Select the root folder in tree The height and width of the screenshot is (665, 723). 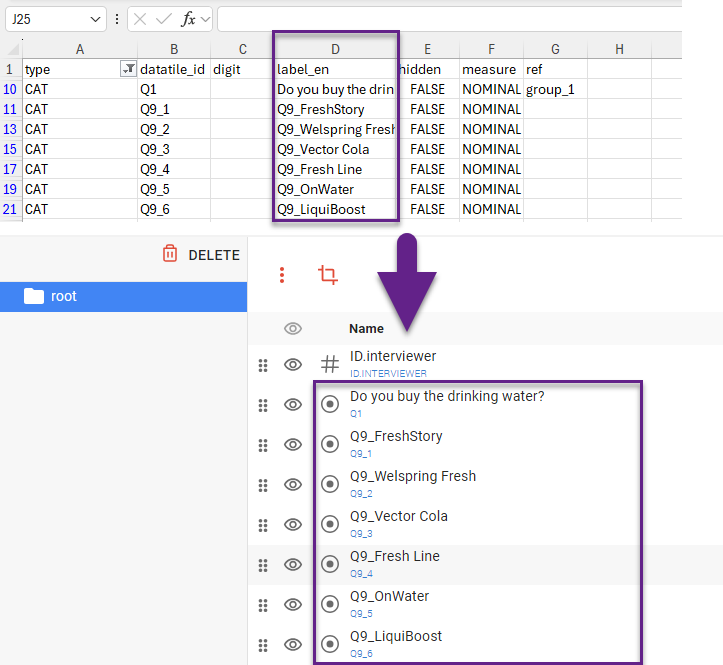pos(64,296)
